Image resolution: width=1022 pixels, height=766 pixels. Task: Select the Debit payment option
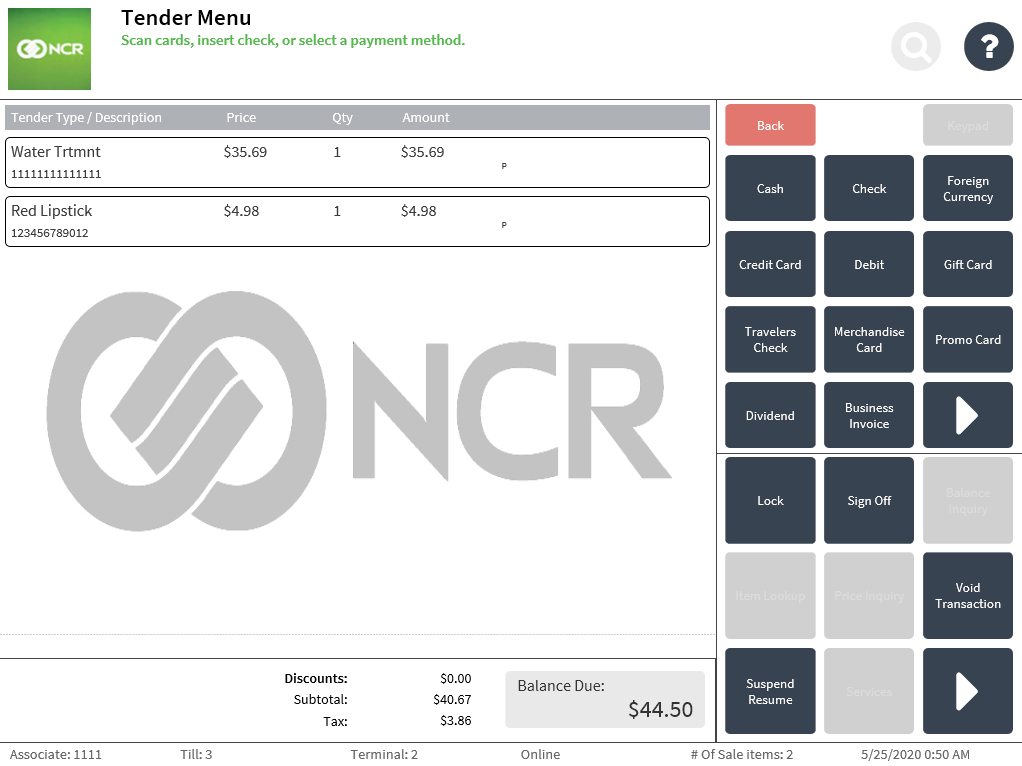869,264
